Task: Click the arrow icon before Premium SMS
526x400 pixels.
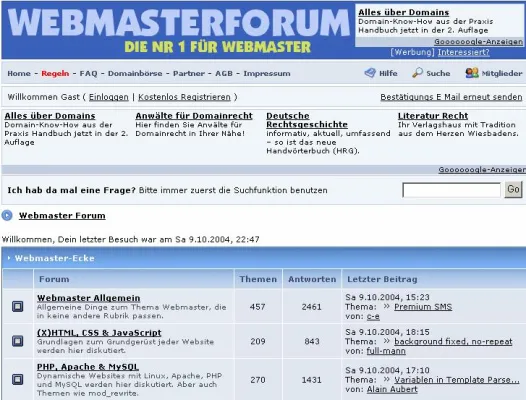Action: [386, 306]
